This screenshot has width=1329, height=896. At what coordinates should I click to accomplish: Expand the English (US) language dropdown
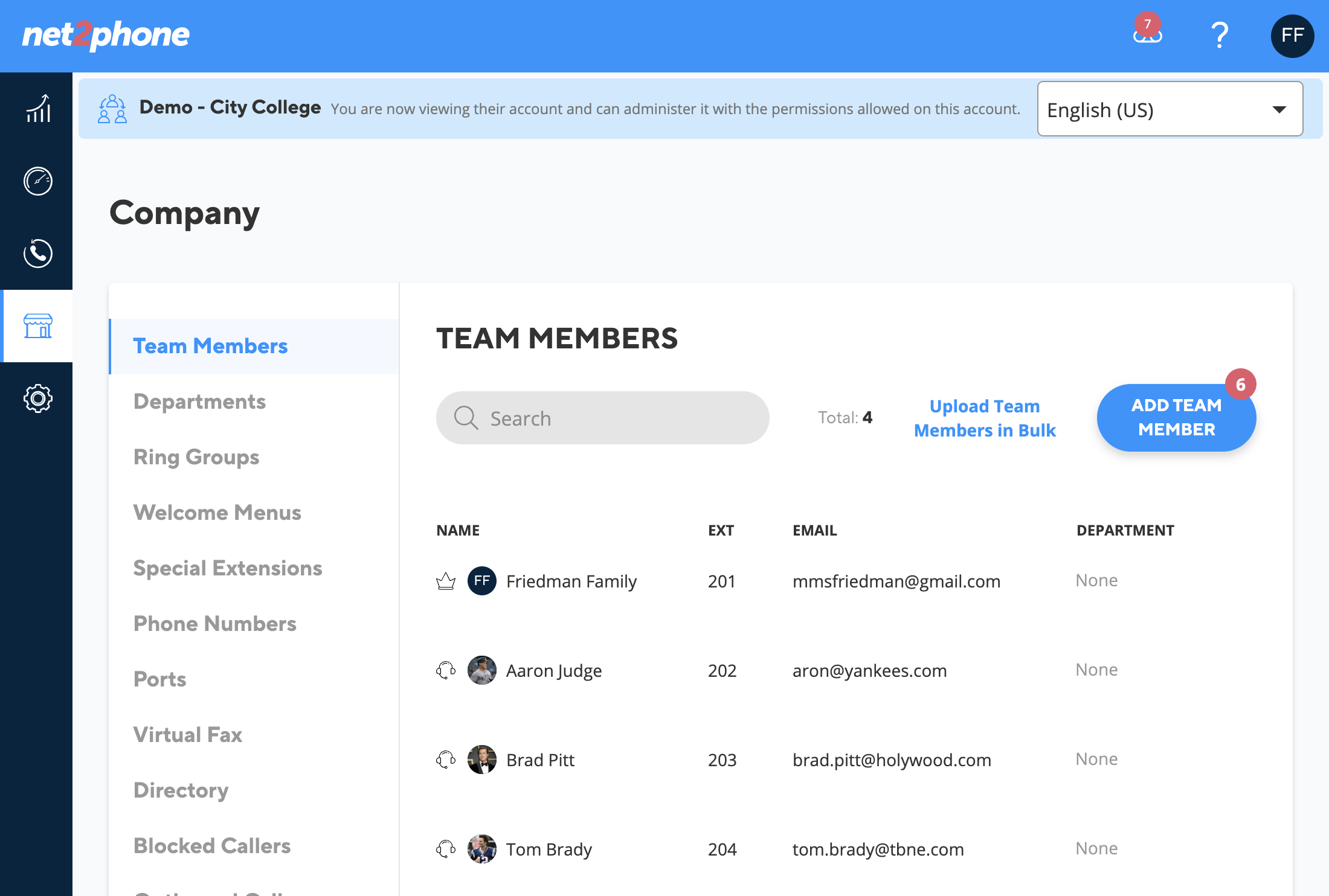coord(1170,109)
